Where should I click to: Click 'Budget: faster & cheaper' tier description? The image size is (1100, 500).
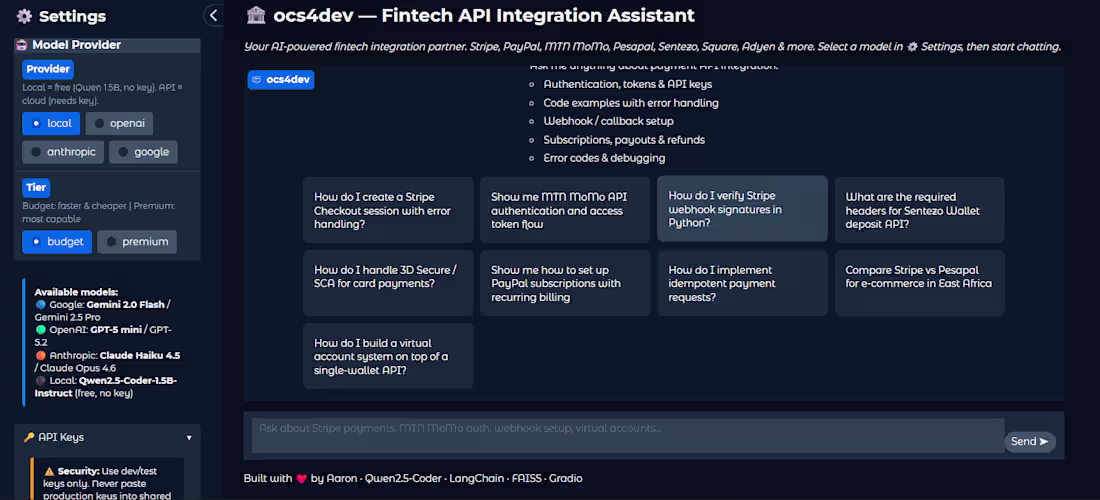(x=98, y=212)
